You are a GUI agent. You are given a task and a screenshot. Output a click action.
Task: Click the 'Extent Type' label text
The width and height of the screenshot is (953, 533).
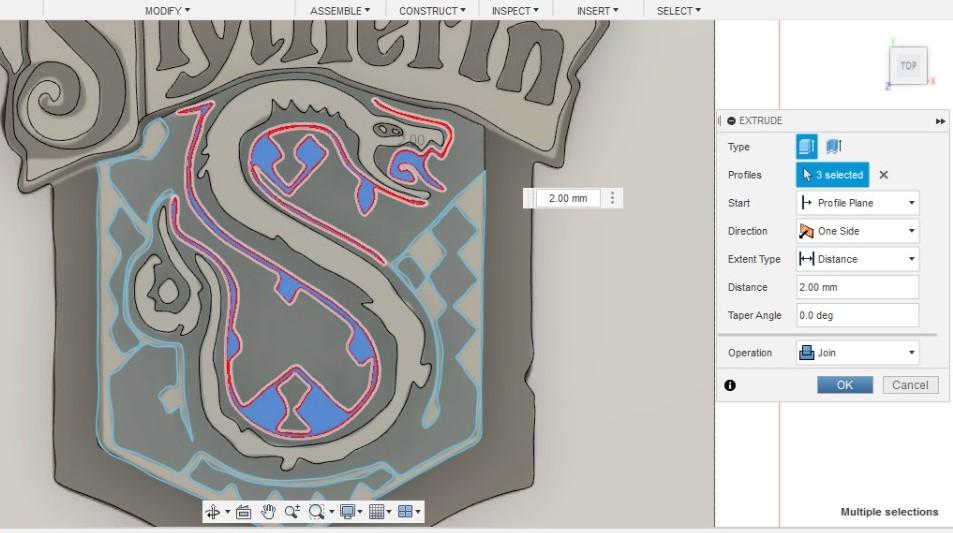click(x=754, y=259)
